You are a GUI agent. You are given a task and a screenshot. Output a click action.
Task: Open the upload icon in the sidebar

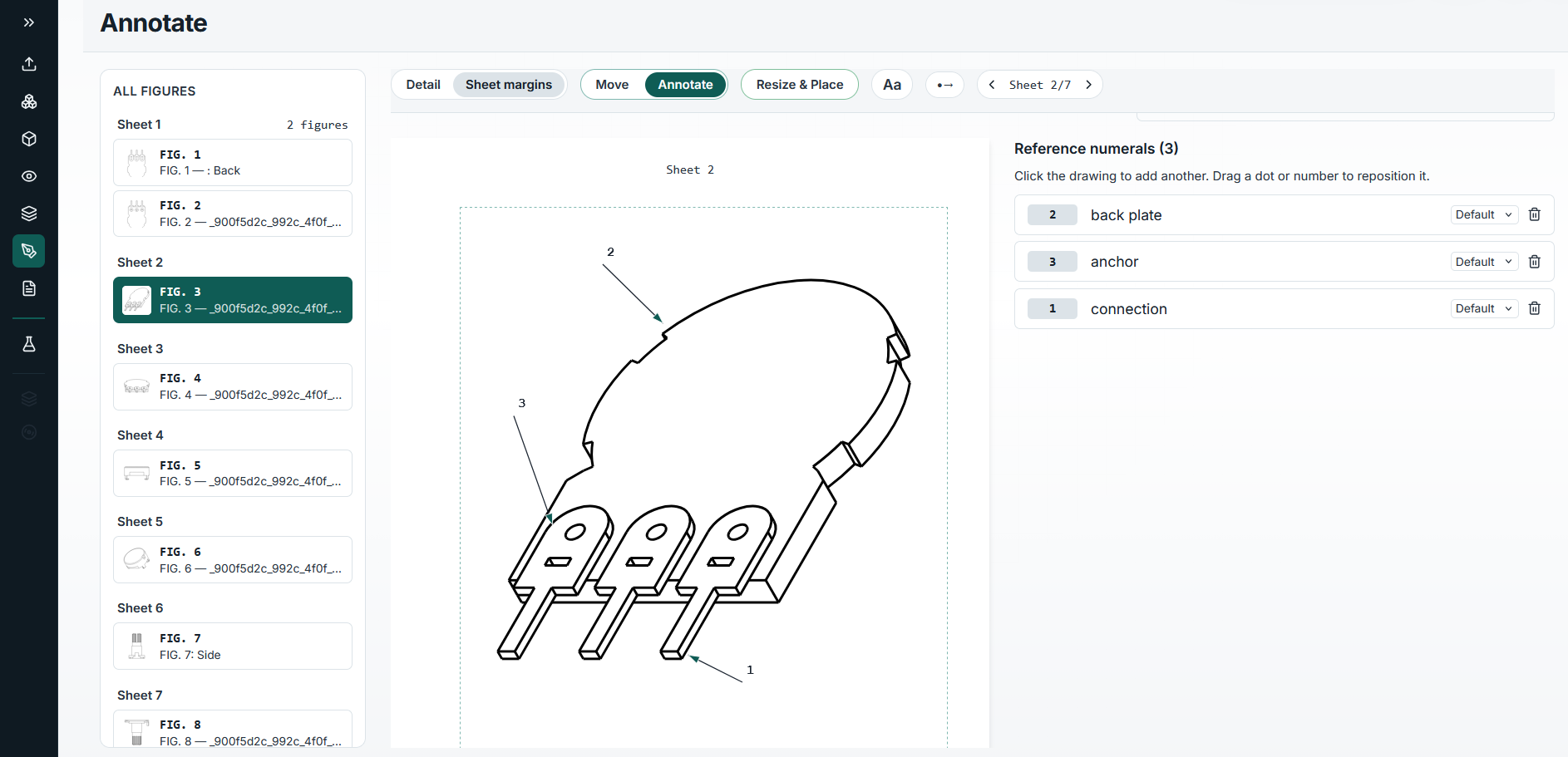[x=29, y=64]
